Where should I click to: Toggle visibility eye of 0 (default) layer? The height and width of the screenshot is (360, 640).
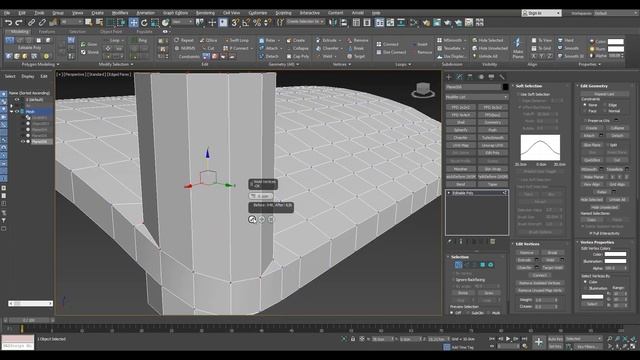point(17,99)
